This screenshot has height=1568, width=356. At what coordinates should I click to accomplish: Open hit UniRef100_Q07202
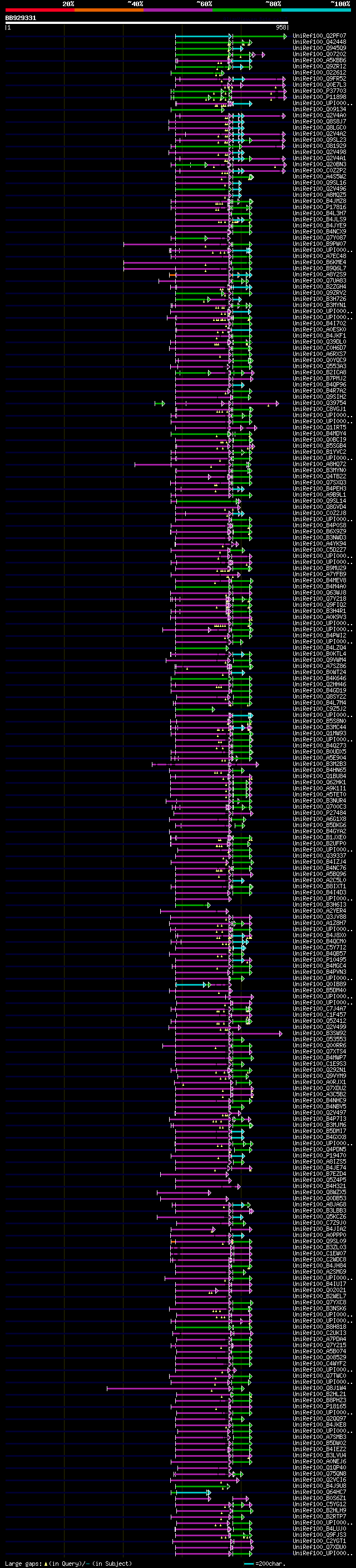pos(319,54)
